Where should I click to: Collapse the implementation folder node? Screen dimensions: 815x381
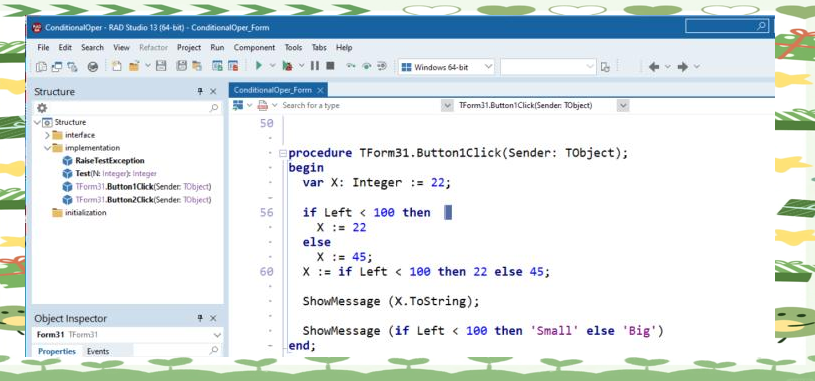click(x=47, y=148)
